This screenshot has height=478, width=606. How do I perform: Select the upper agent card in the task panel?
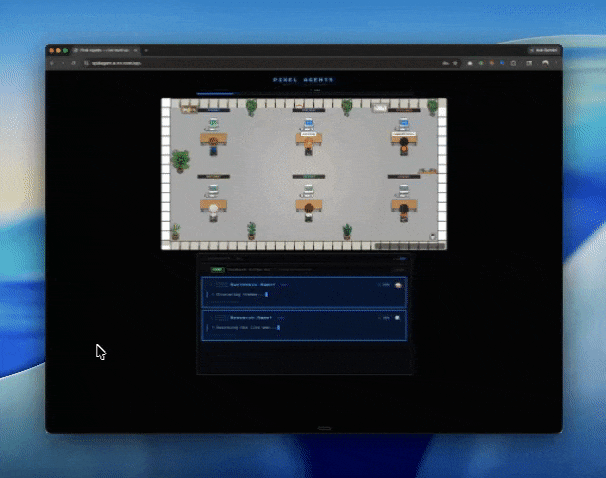pyautogui.click(x=304, y=292)
